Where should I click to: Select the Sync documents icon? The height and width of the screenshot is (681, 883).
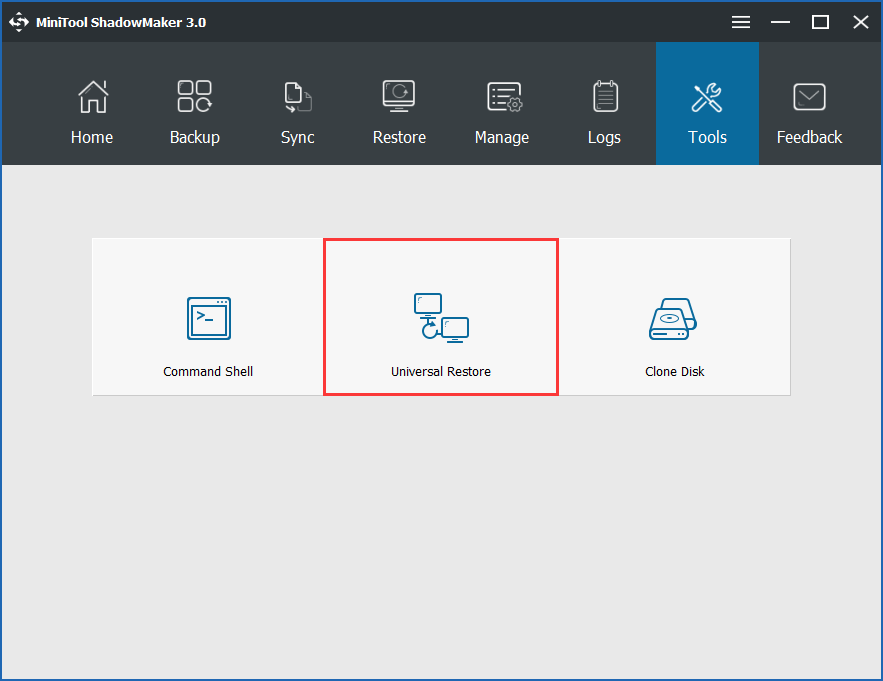click(x=297, y=97)
